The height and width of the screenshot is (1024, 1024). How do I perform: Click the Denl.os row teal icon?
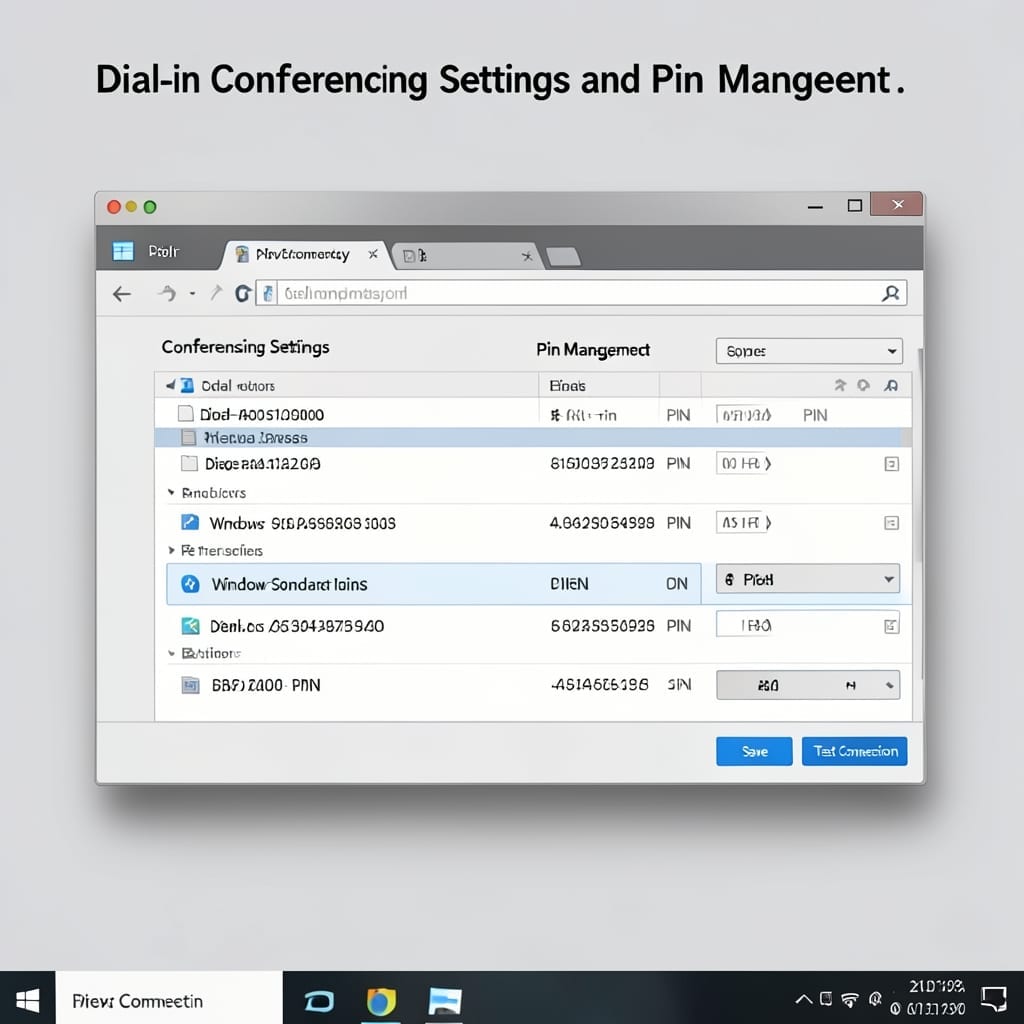coord(190,626)
